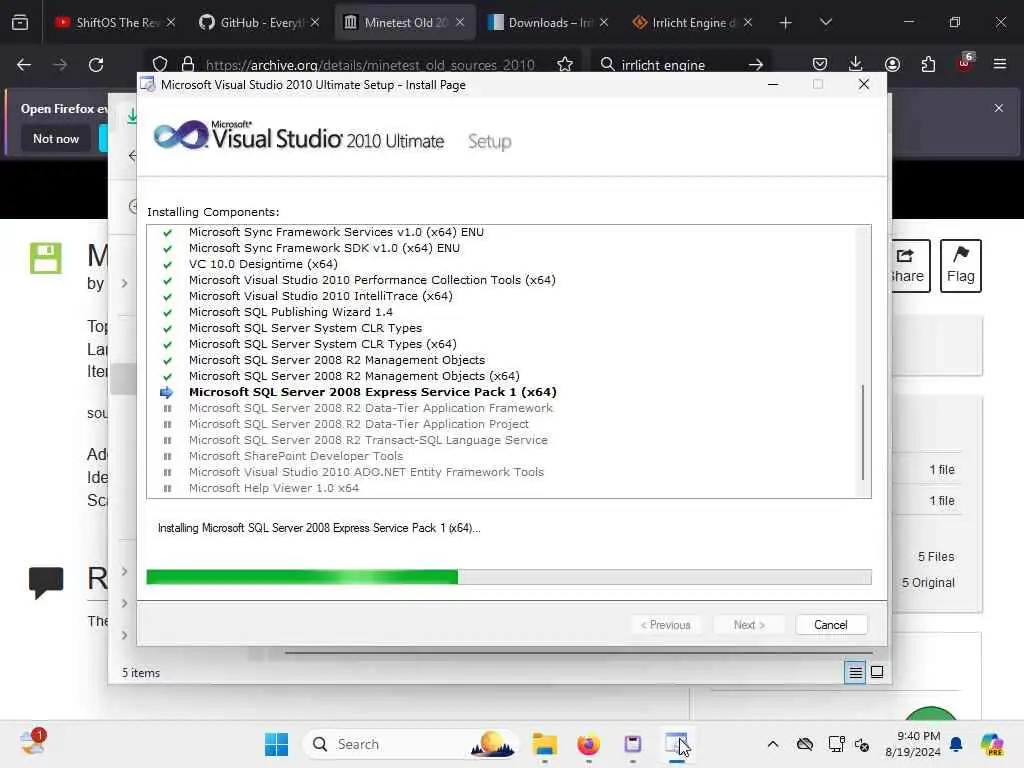Screen dimensions: 1024x768
Task: Bookmark this page with the star icon
Action: click(565, 64)
